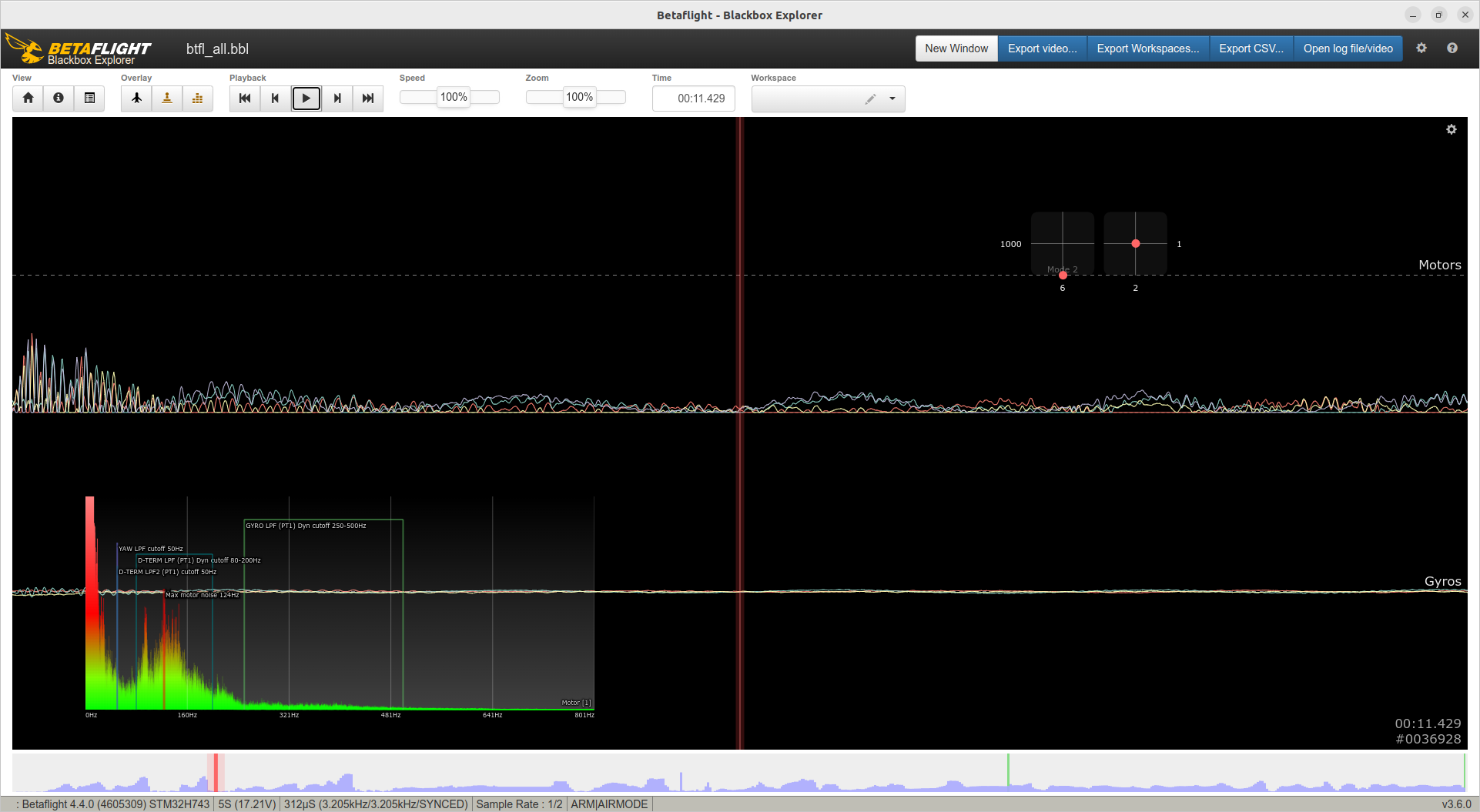Viewport: 1480px width, 812px height.
Task: Open settings gear in header
Action: click(1421, 48)
